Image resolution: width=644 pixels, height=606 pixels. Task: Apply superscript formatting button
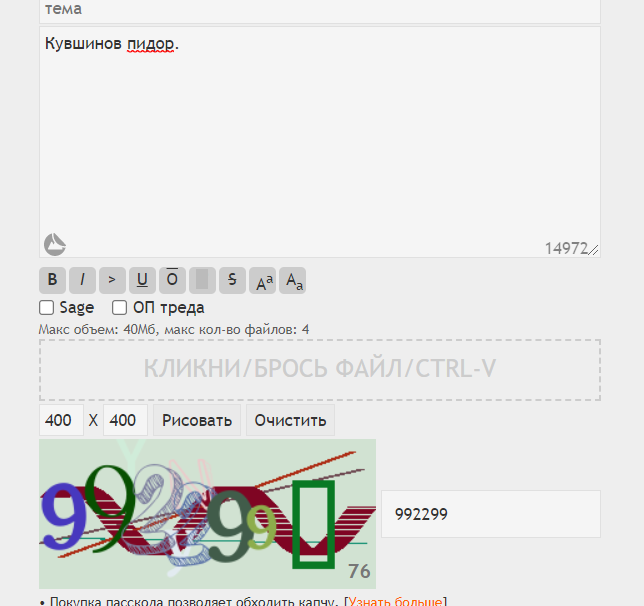click(262, 280)
